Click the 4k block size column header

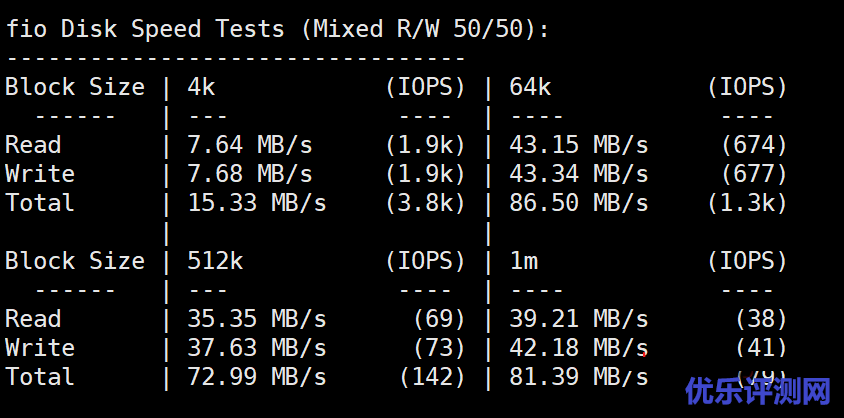pyautogui.click(x=201, y=87)
